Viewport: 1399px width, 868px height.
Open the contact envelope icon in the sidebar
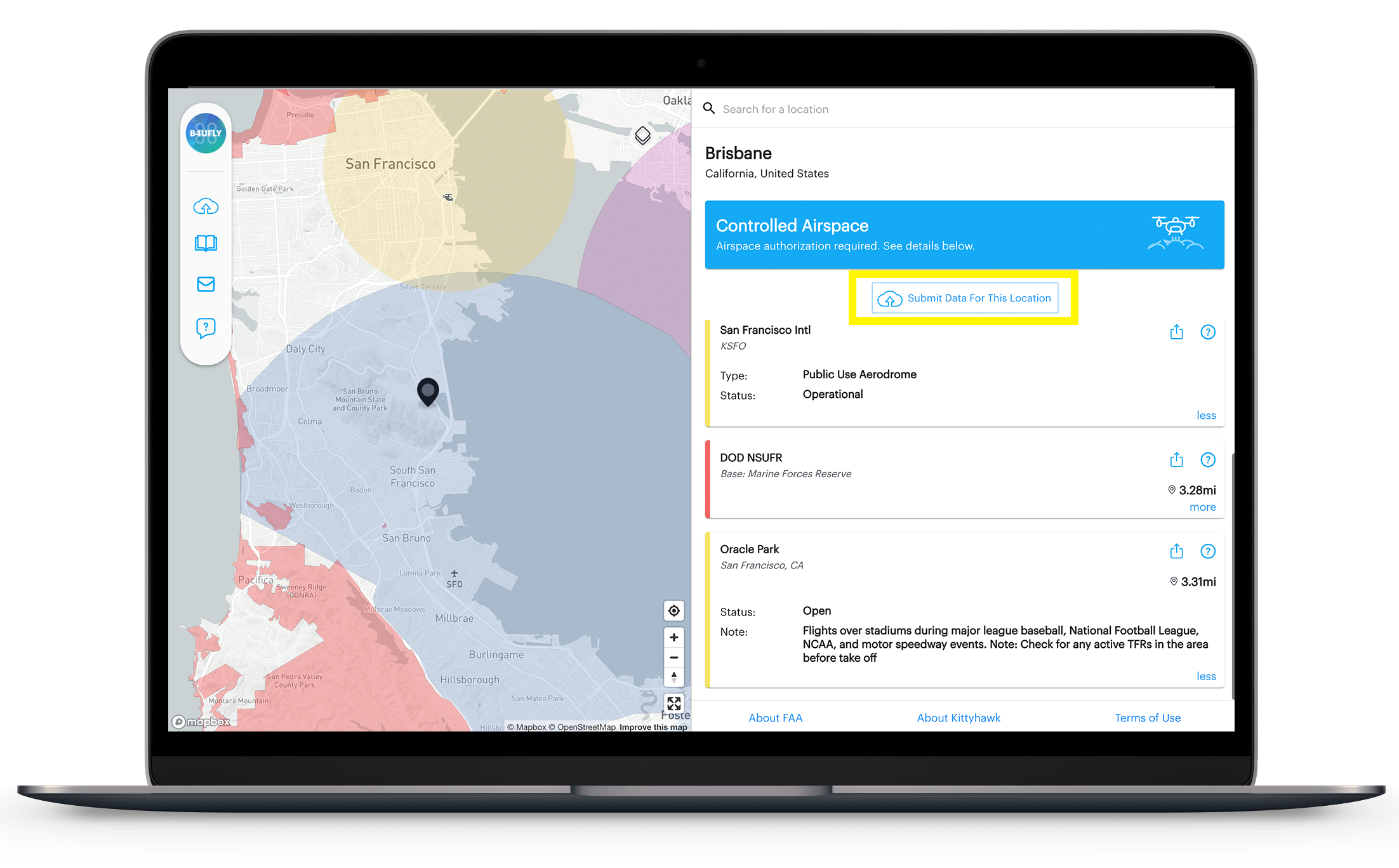coord(205,284)
